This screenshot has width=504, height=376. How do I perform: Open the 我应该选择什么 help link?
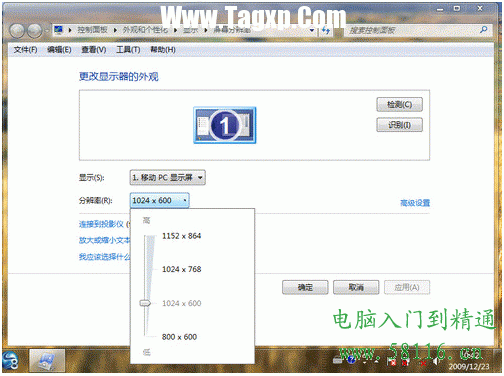[104, 257]
